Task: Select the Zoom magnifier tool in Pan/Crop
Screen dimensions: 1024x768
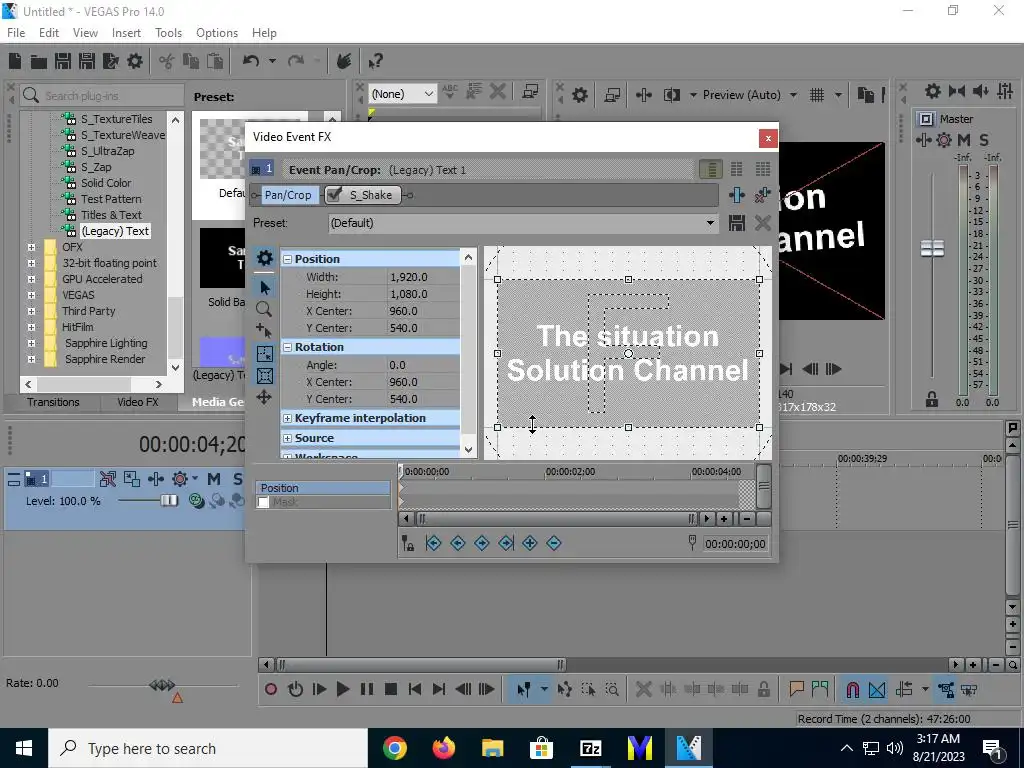Action: click(264, 309)
